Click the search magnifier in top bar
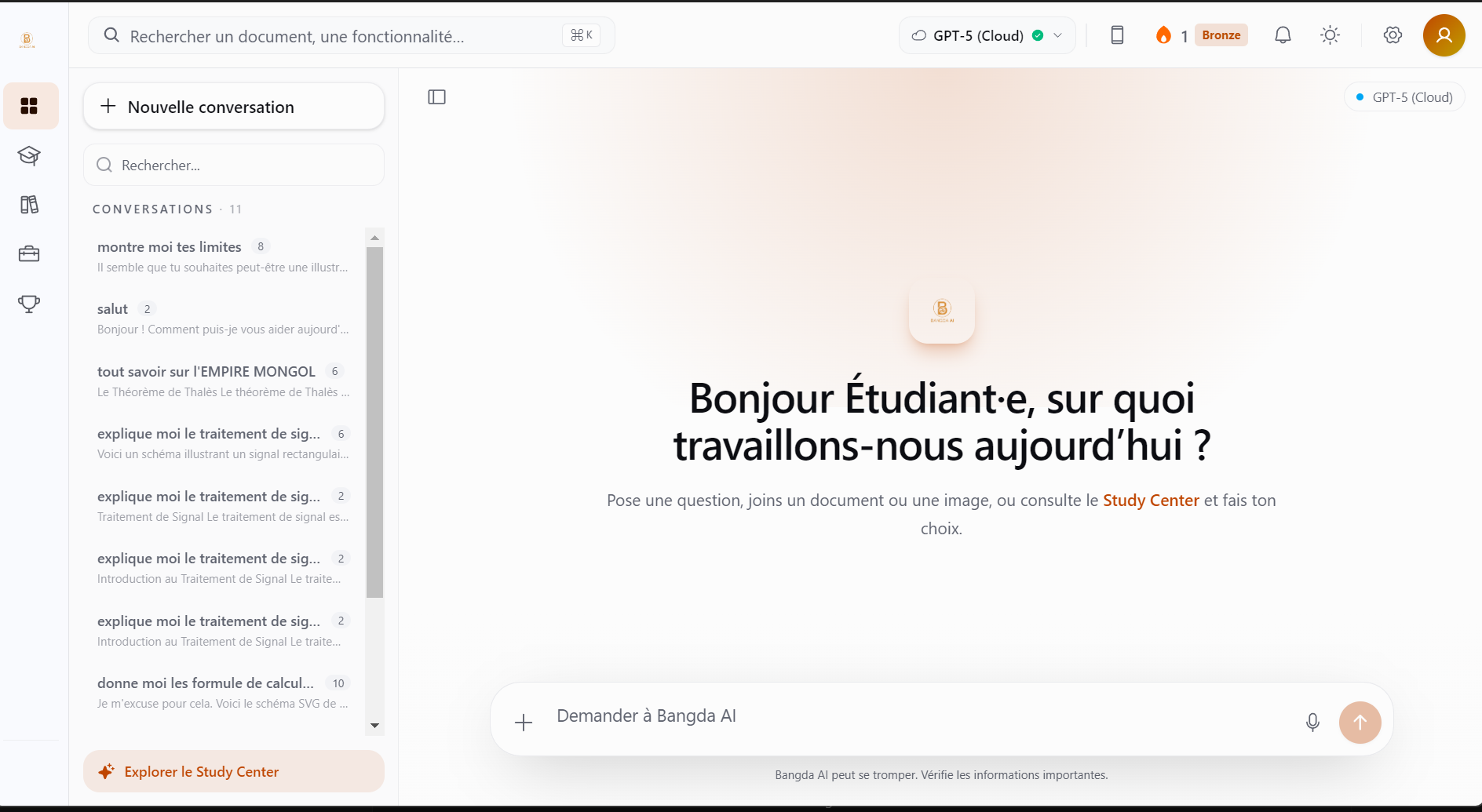The image size is (1482, 812). tap(111, 35)
